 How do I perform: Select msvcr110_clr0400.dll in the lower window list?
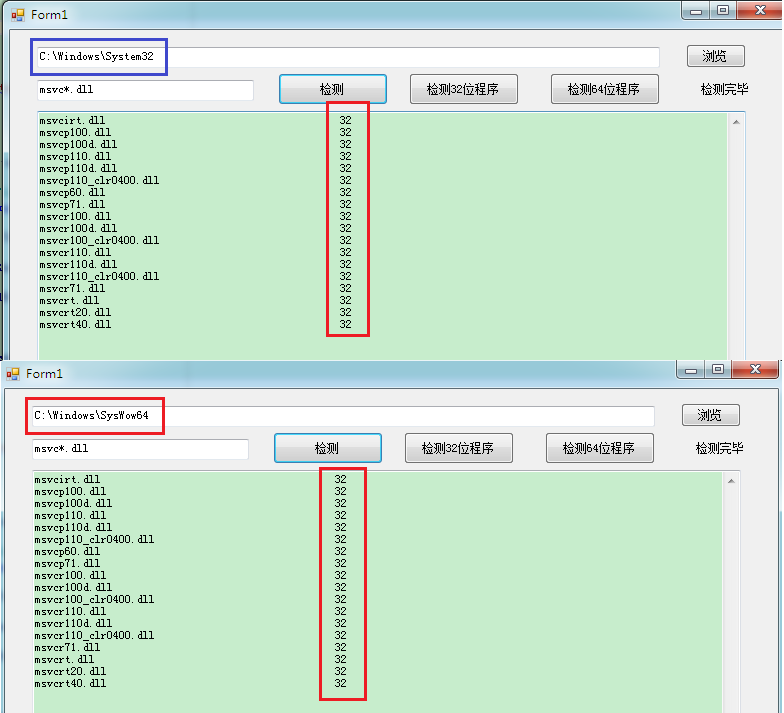pos(94,636)
